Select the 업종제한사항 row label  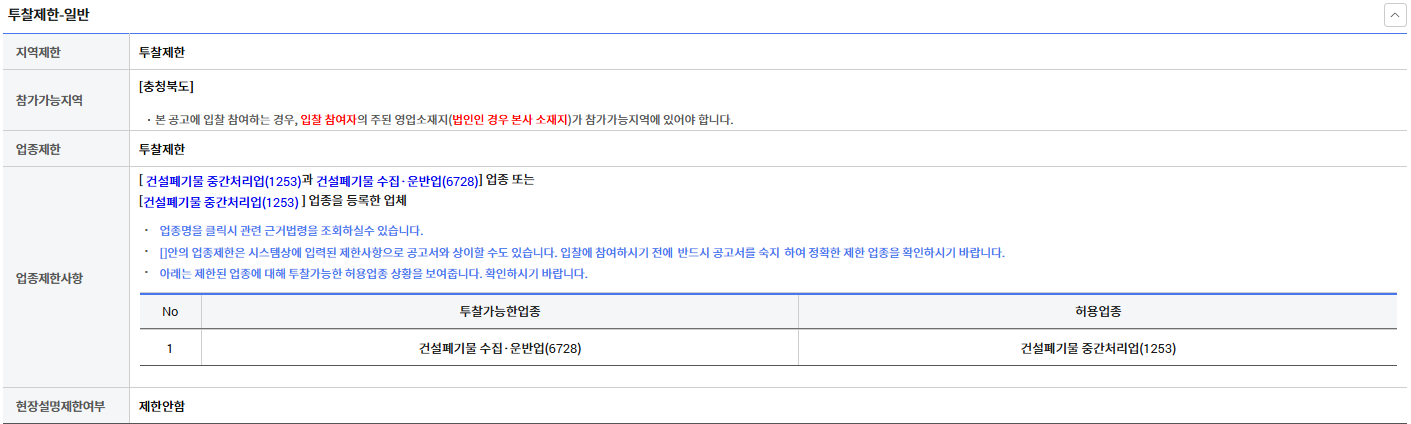[x=49, y=277]
